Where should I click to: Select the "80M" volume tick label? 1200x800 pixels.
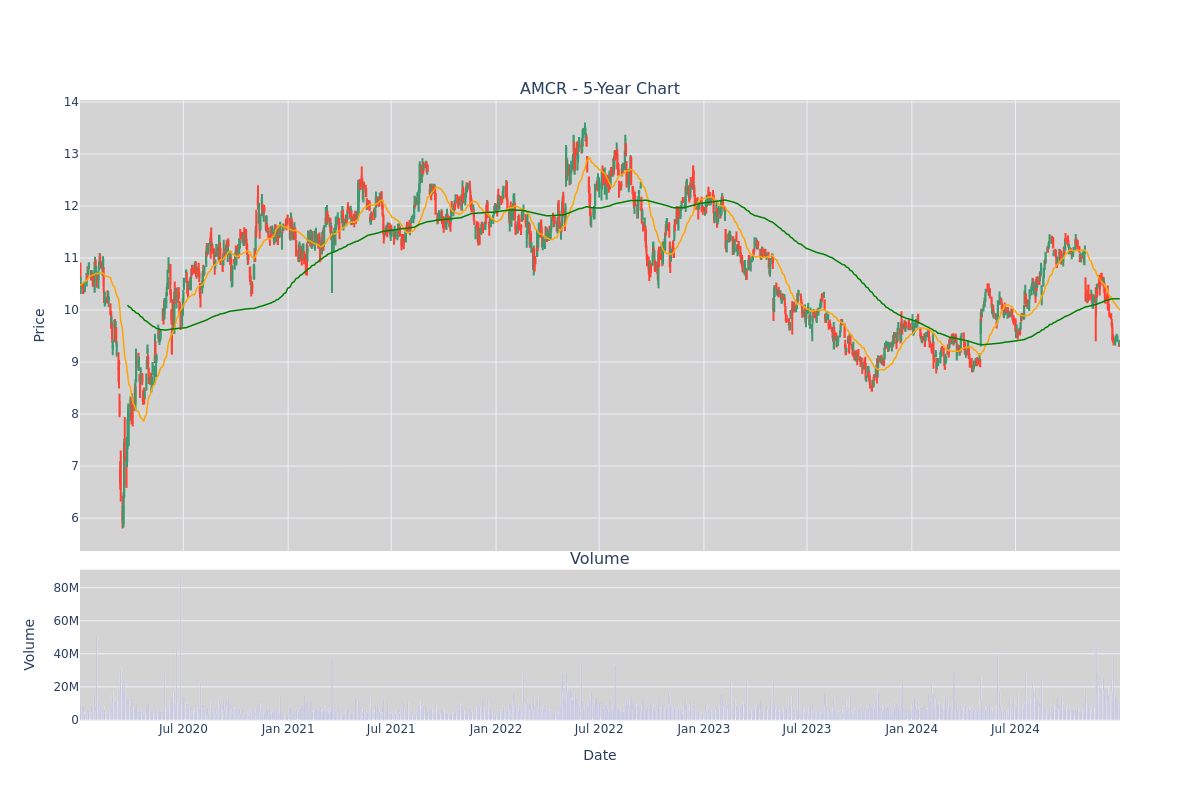[66, 588]
